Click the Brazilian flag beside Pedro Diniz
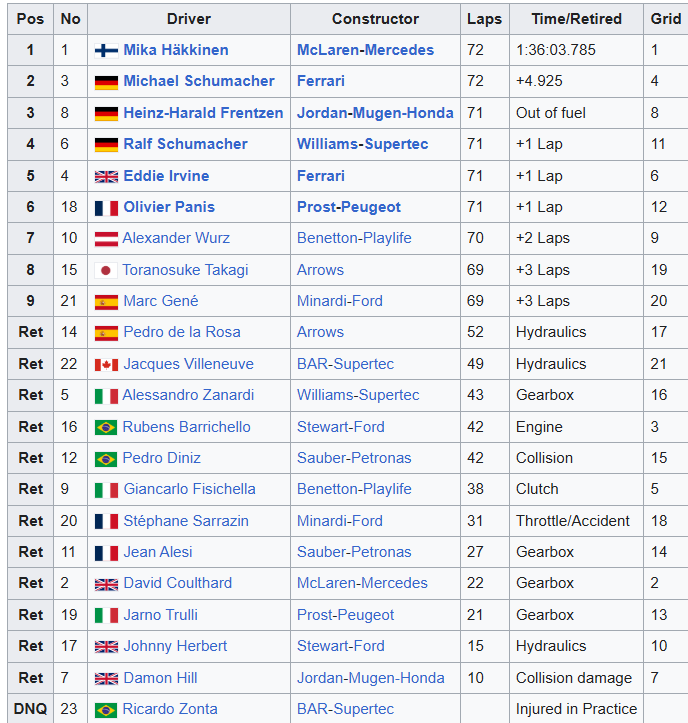 (x=106, y=459)
